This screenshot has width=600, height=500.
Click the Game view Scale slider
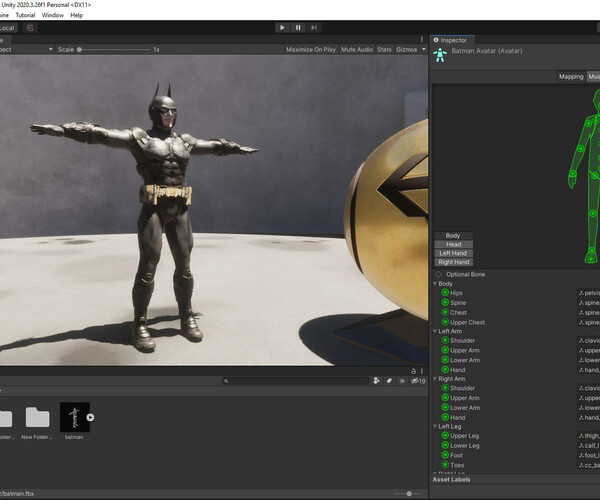[x=115, y=49]
